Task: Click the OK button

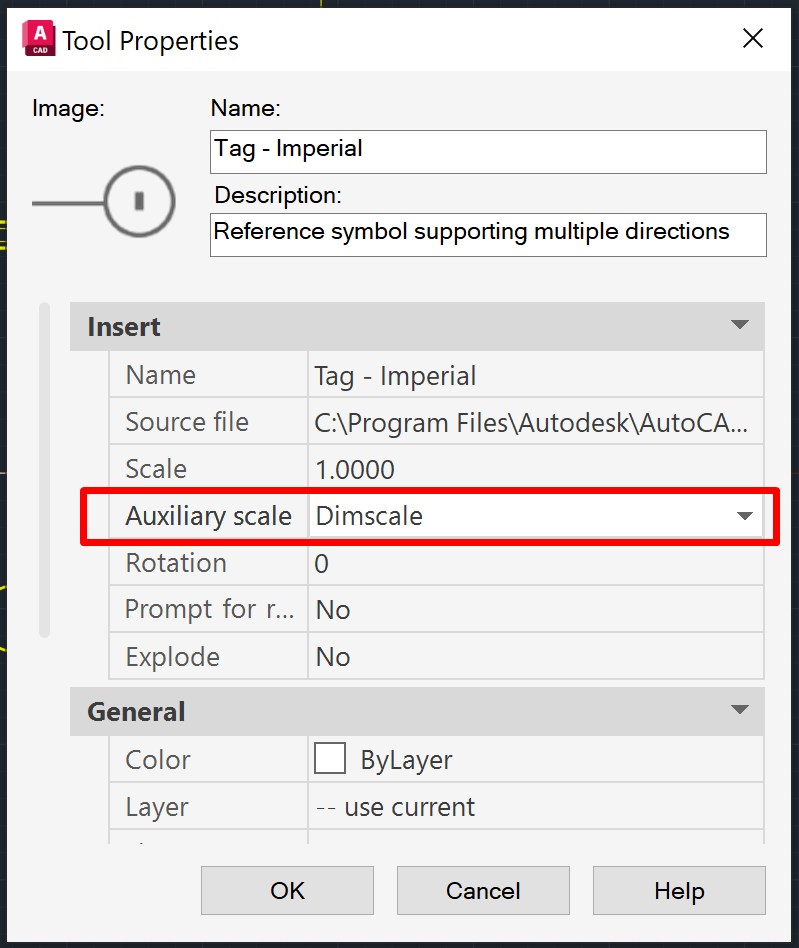Action: [287, 890]
